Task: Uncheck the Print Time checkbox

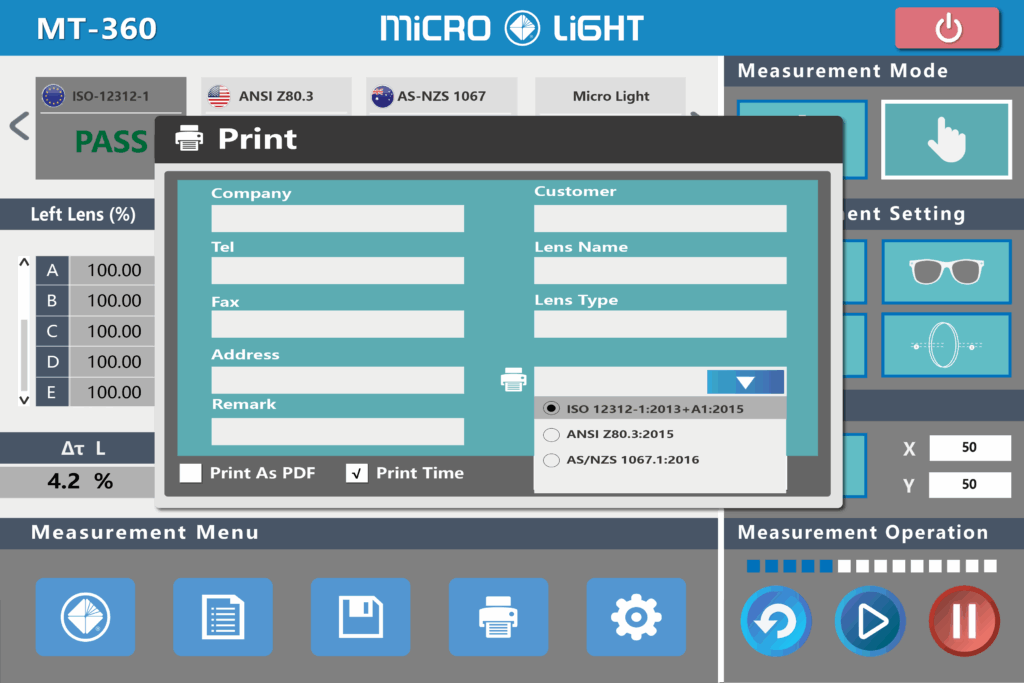Action: click(x=357, y=473)
